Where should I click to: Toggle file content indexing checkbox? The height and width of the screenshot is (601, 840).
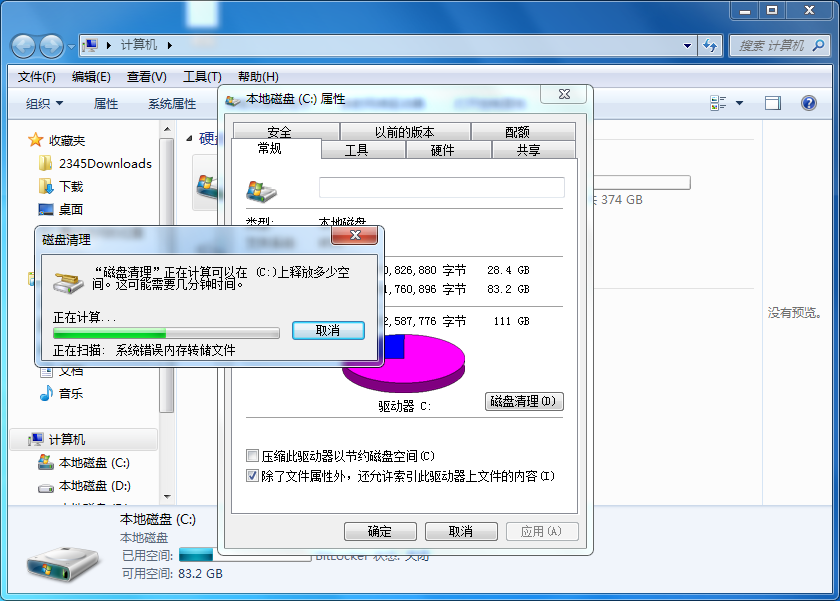point(252,476)
